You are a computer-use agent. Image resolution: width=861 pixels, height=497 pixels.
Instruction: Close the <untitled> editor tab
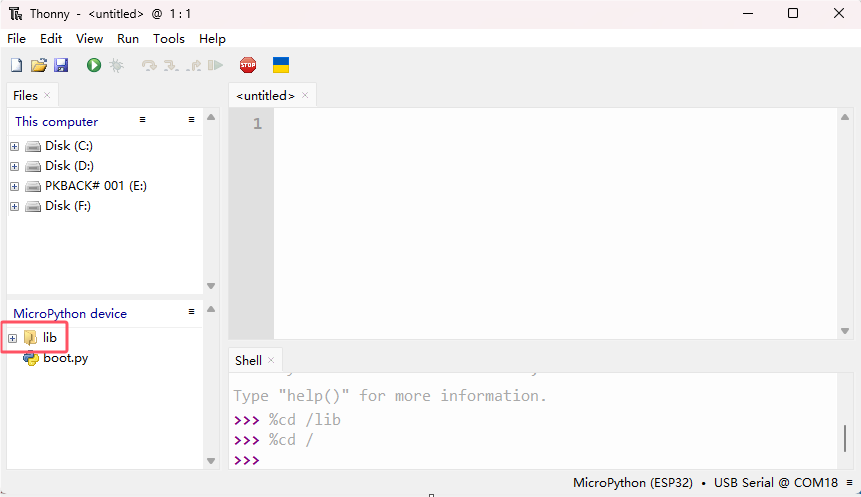(x=305, y=95)
